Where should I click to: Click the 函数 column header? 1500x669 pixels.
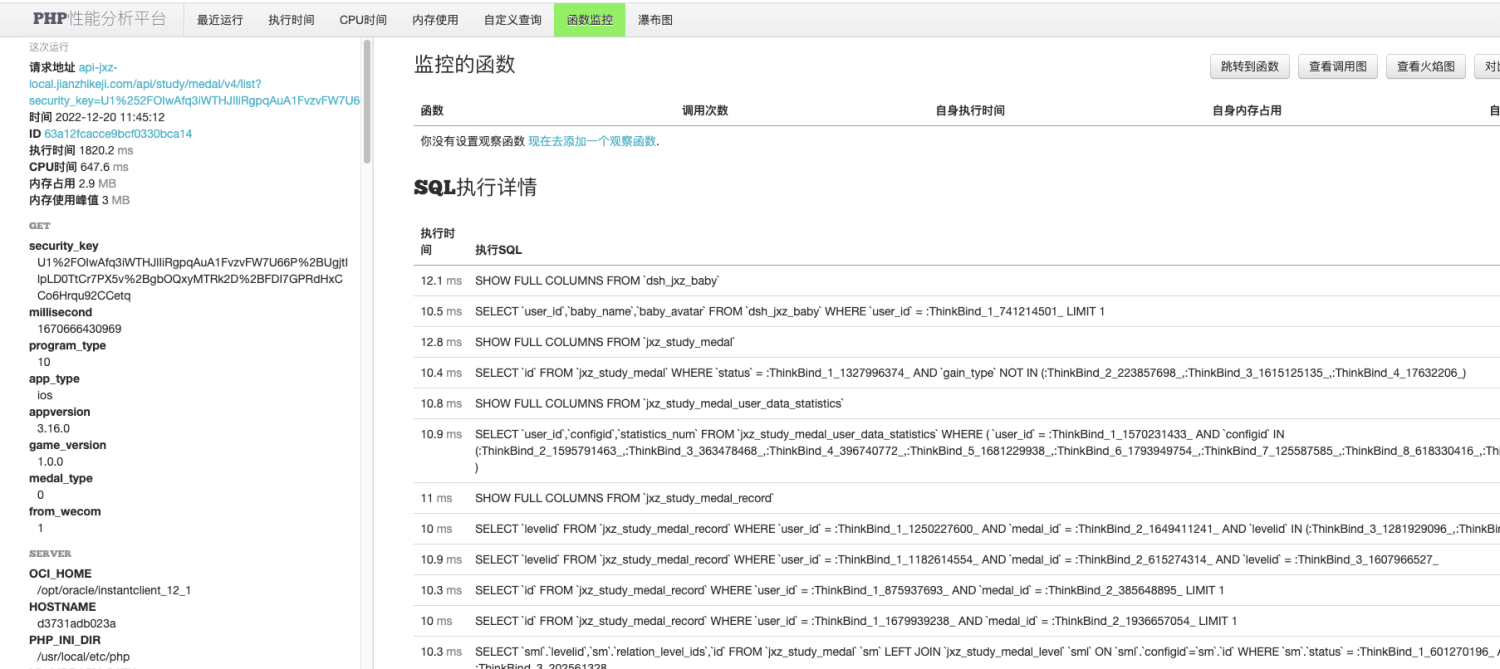432,111
